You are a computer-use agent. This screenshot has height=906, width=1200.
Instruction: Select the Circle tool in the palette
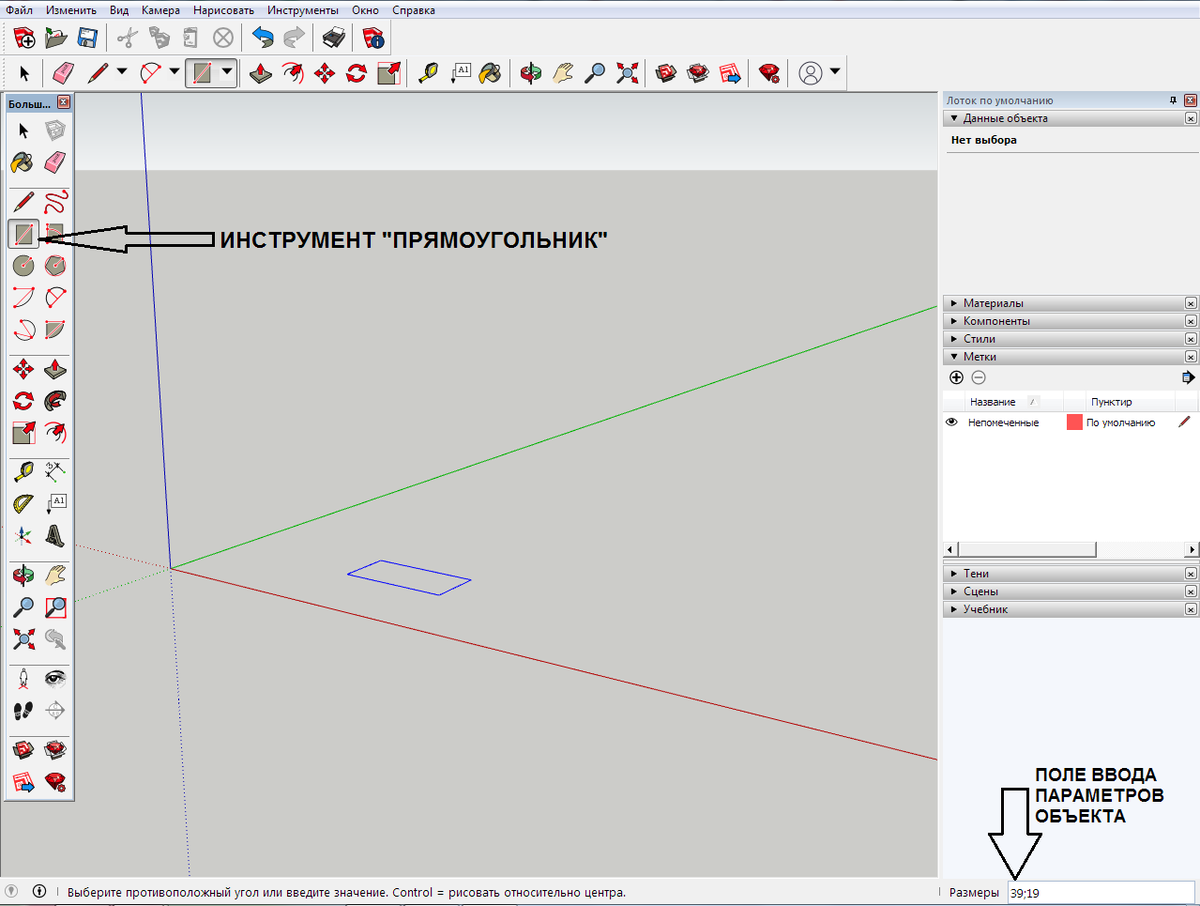(x=24, y=265)
